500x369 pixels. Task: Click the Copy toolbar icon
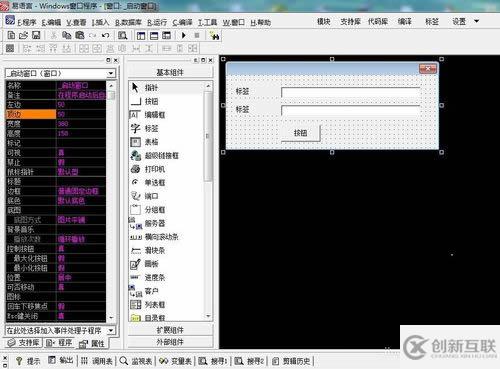67,35
